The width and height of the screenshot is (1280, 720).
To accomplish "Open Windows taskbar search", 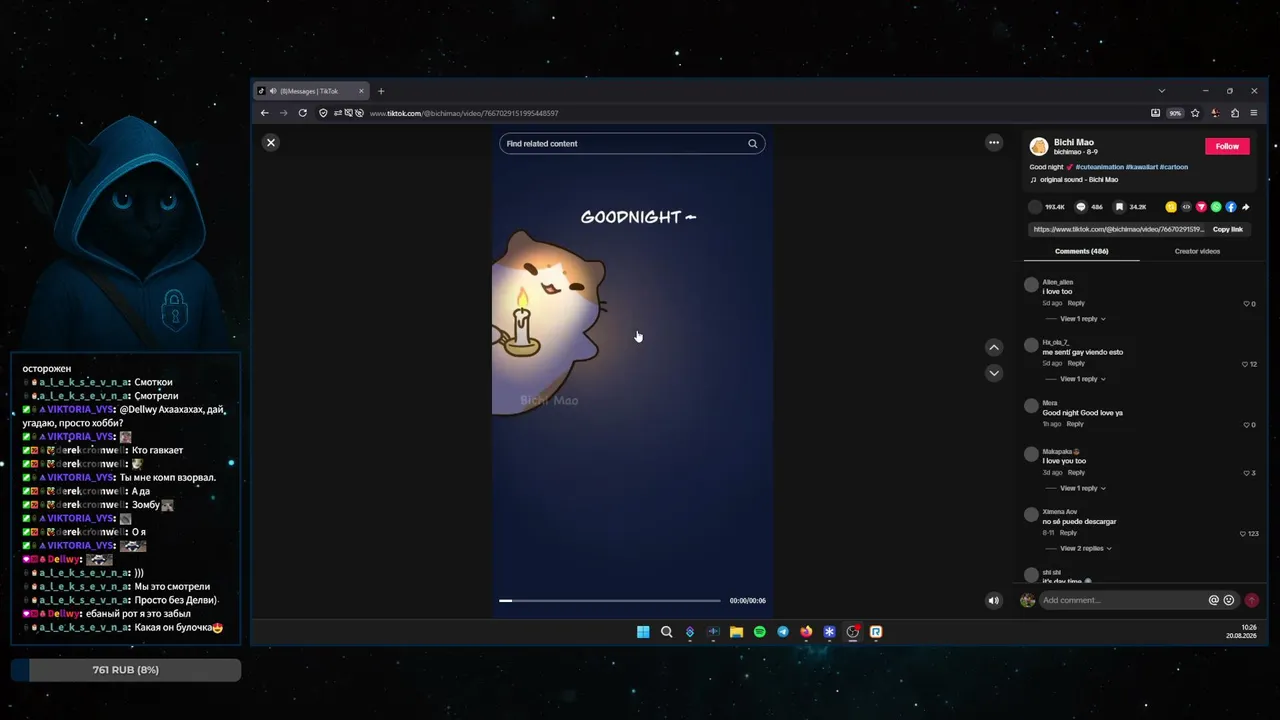I will pyautogui.click(x=667, y=632).
